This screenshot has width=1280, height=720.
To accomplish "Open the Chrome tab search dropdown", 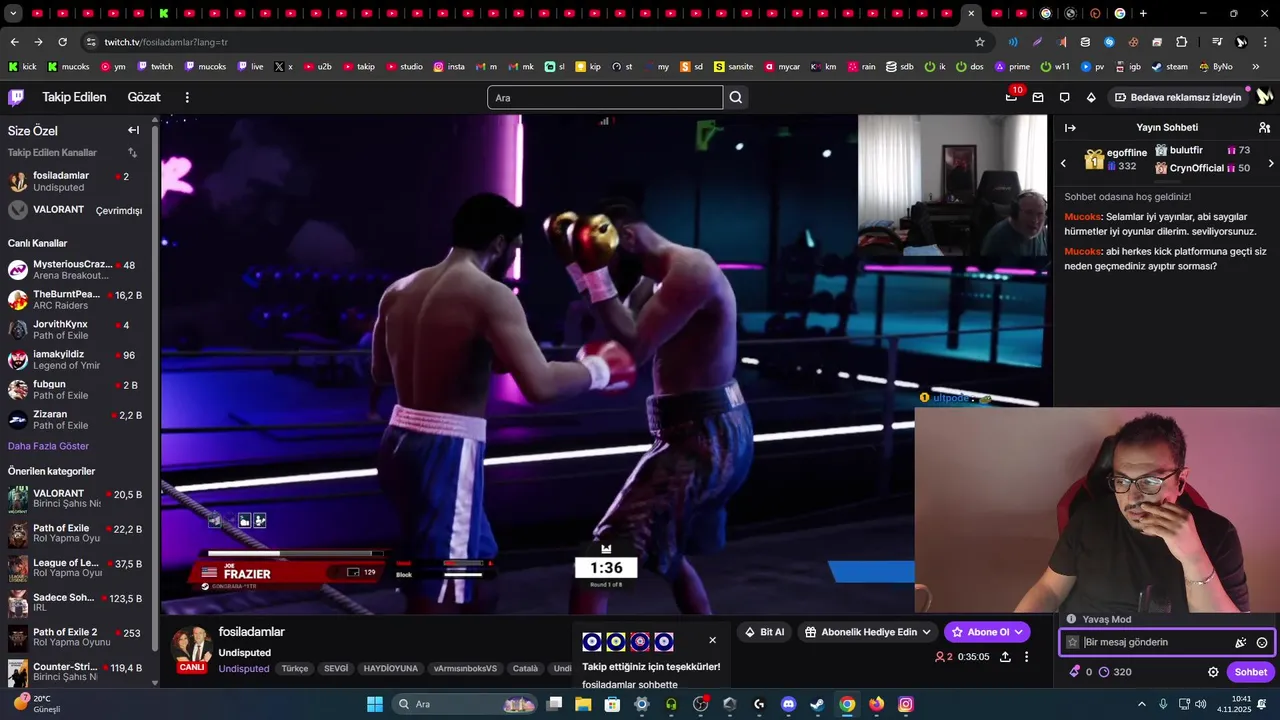I will (13, 14).
